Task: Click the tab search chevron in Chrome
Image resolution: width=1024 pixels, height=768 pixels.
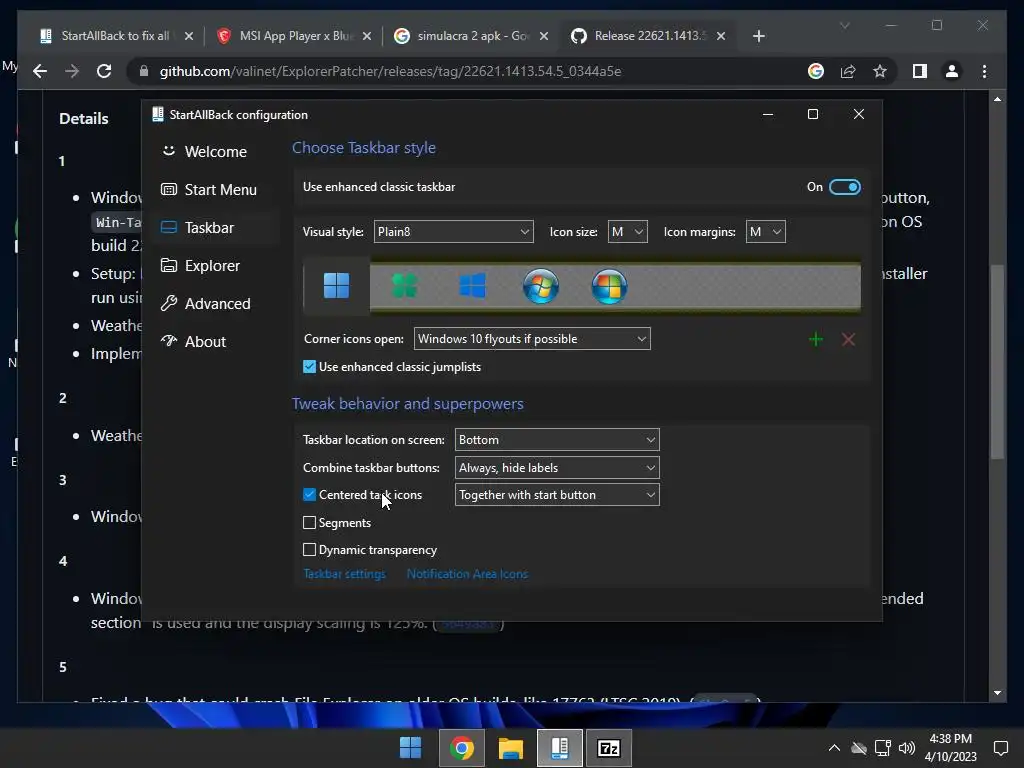Action: (x=844, y=25)
